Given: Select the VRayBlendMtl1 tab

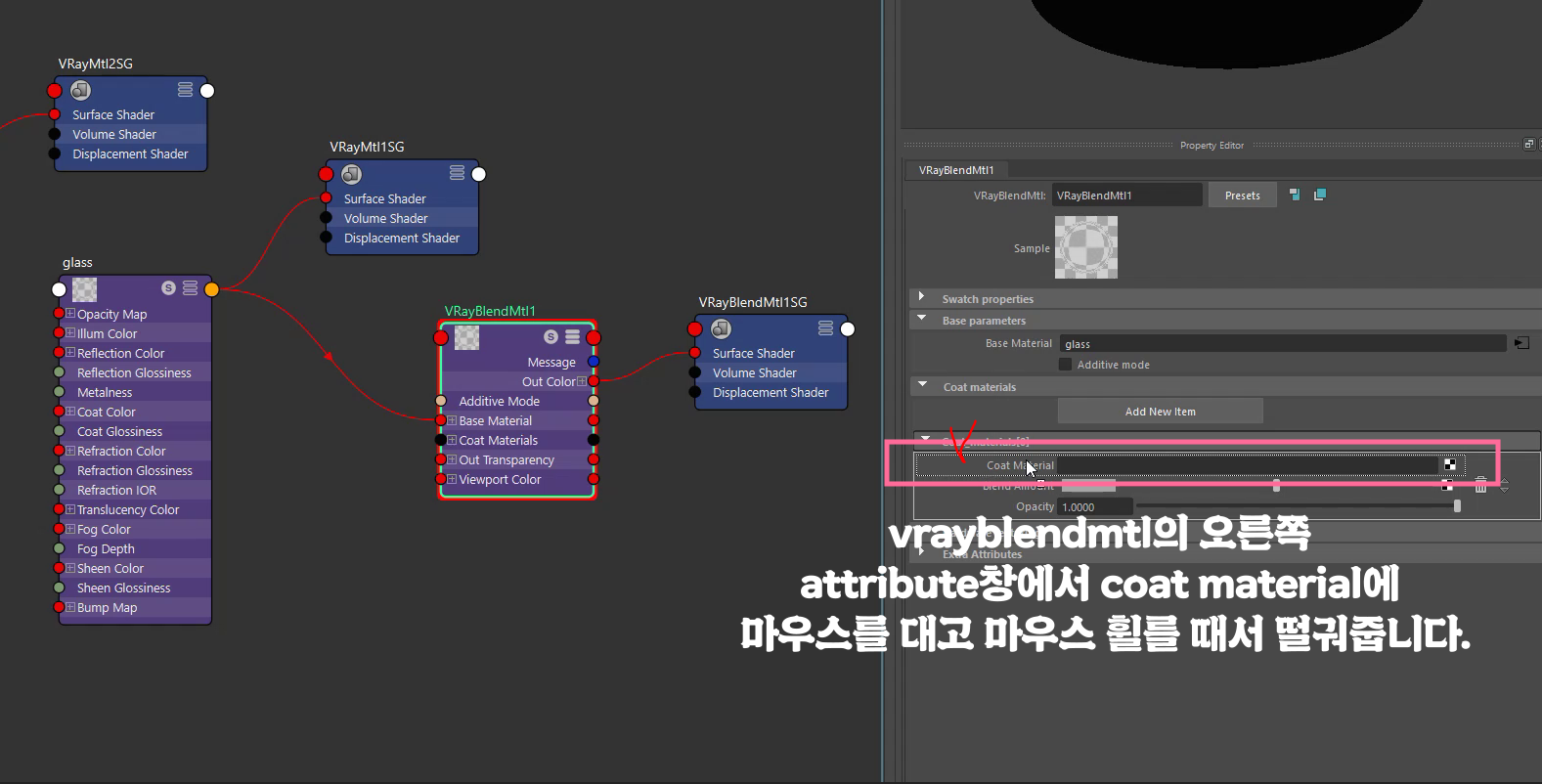Looking at the screenshot, I should coord(956,170).
